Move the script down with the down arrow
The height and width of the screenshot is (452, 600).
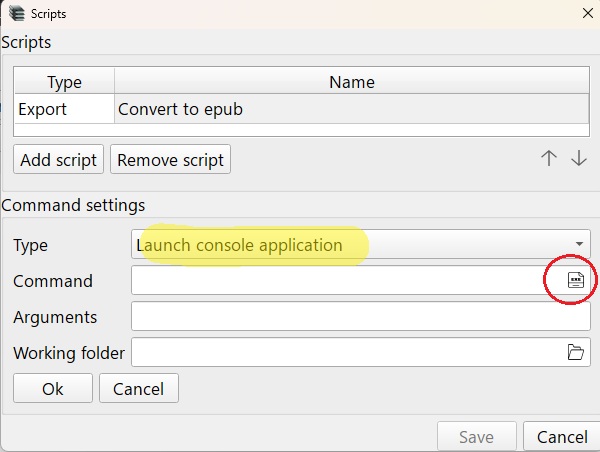[x=579, y=158]
